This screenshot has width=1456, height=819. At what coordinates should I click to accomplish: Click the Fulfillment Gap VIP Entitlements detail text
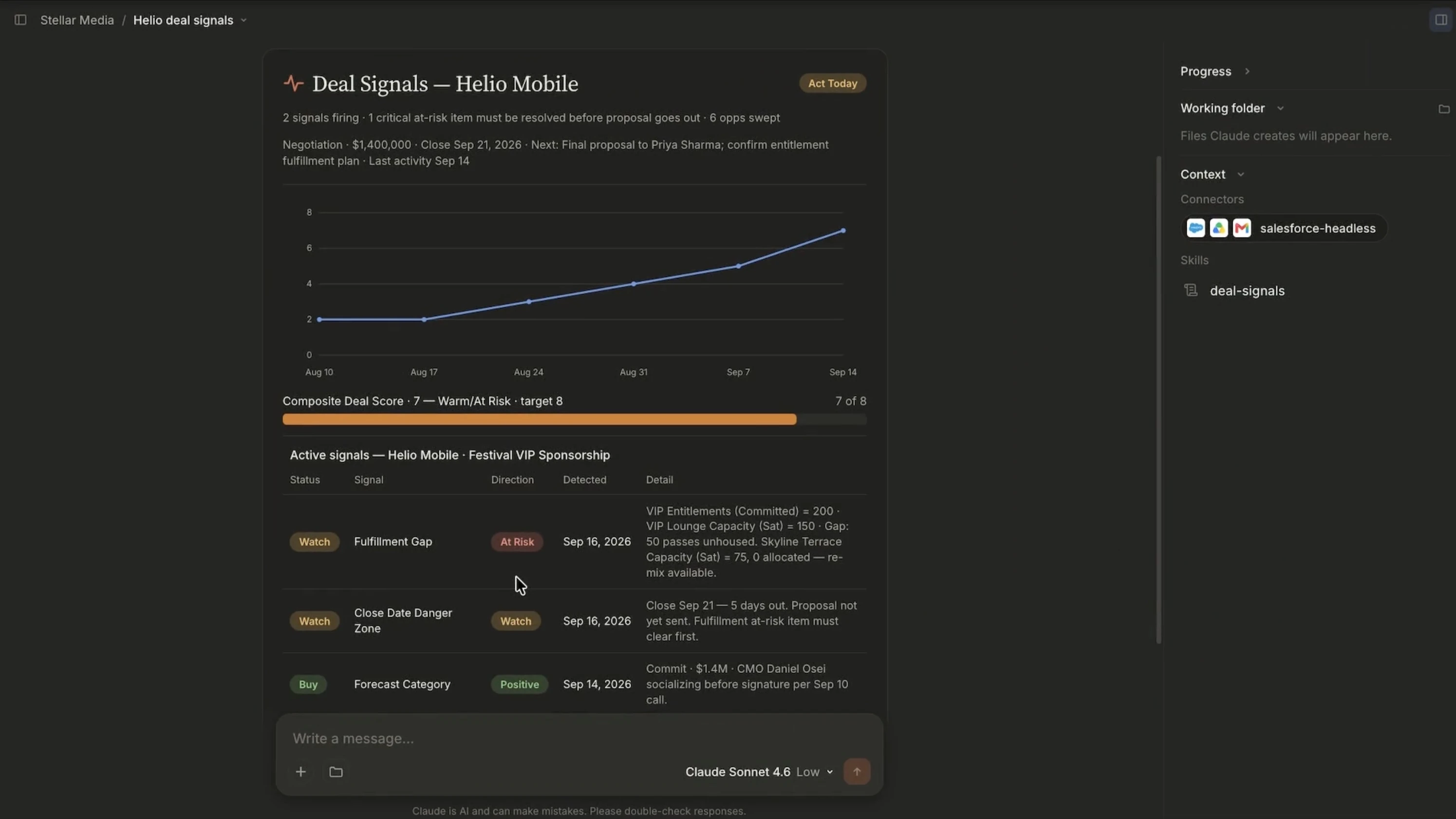tap(747, 541)
